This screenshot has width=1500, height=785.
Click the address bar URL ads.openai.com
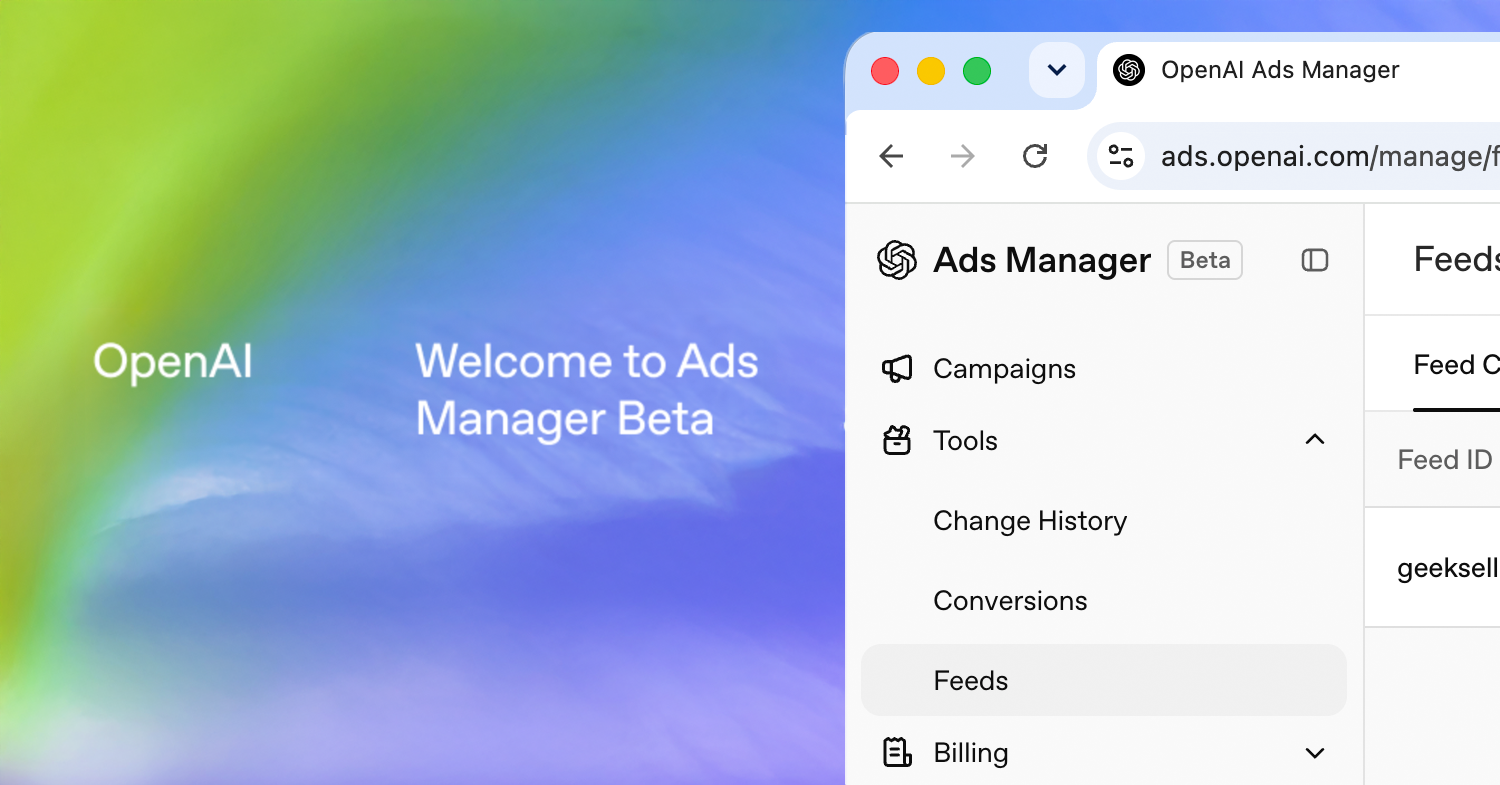click(x=1330, y=156)
